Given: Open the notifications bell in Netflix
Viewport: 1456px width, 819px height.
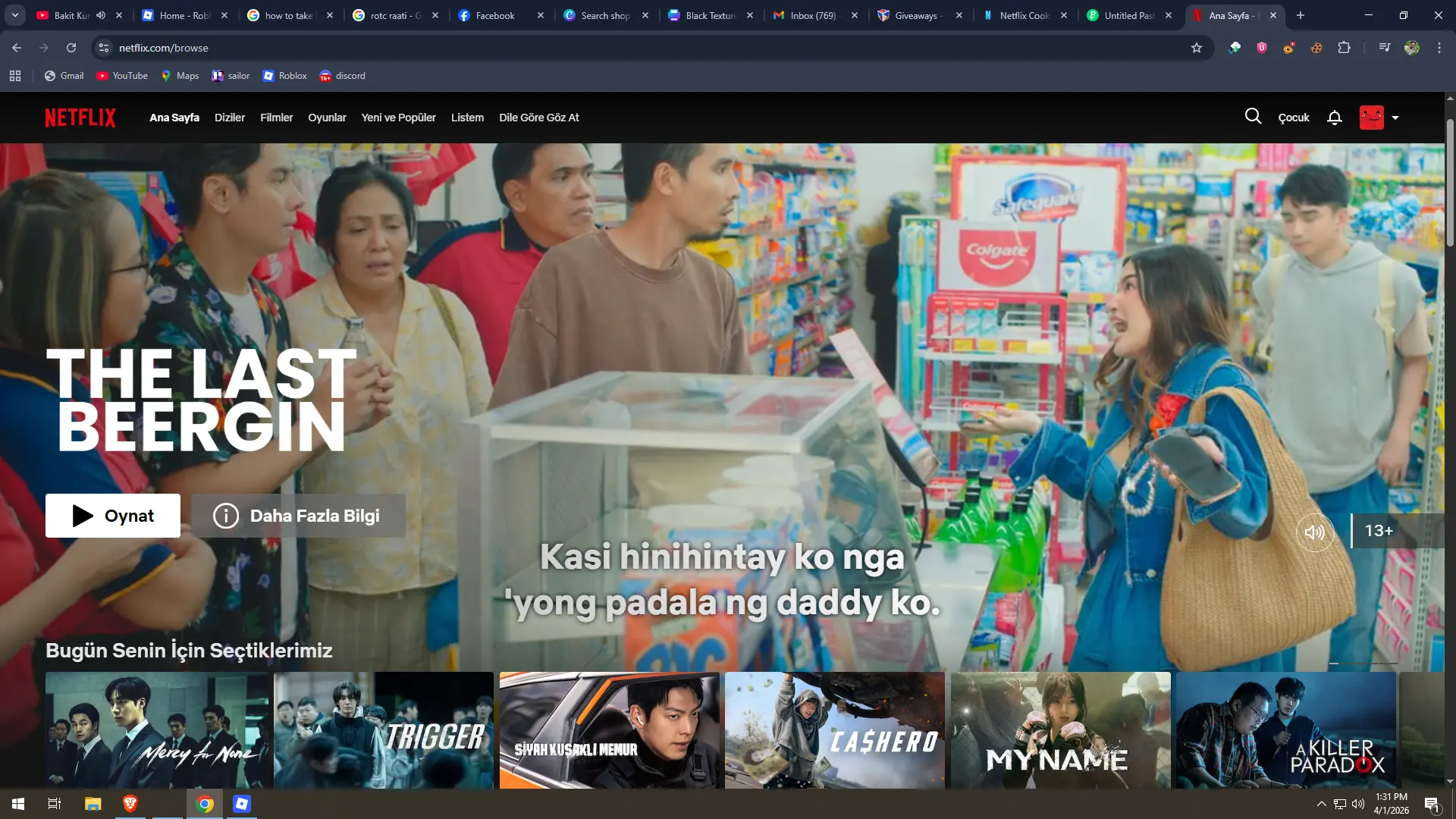Looking at the screenshot, I should [x=1335, y=118].
